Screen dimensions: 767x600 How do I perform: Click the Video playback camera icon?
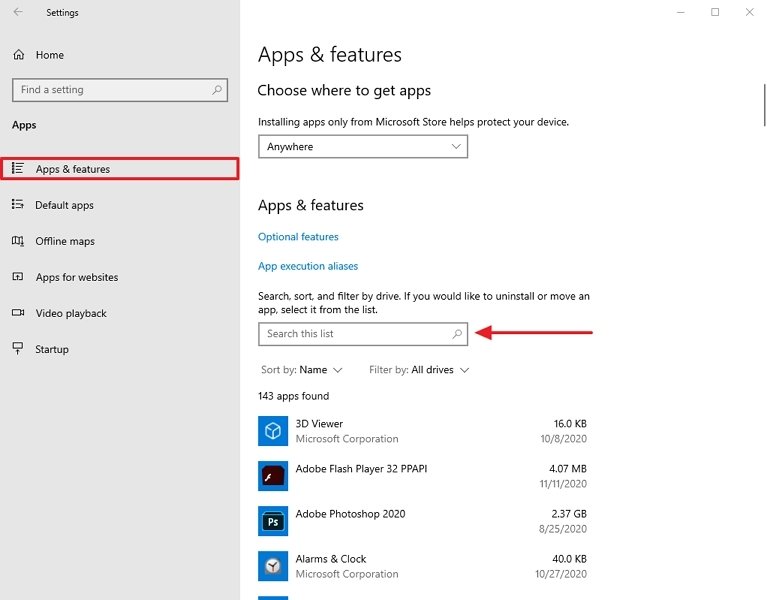18,312
